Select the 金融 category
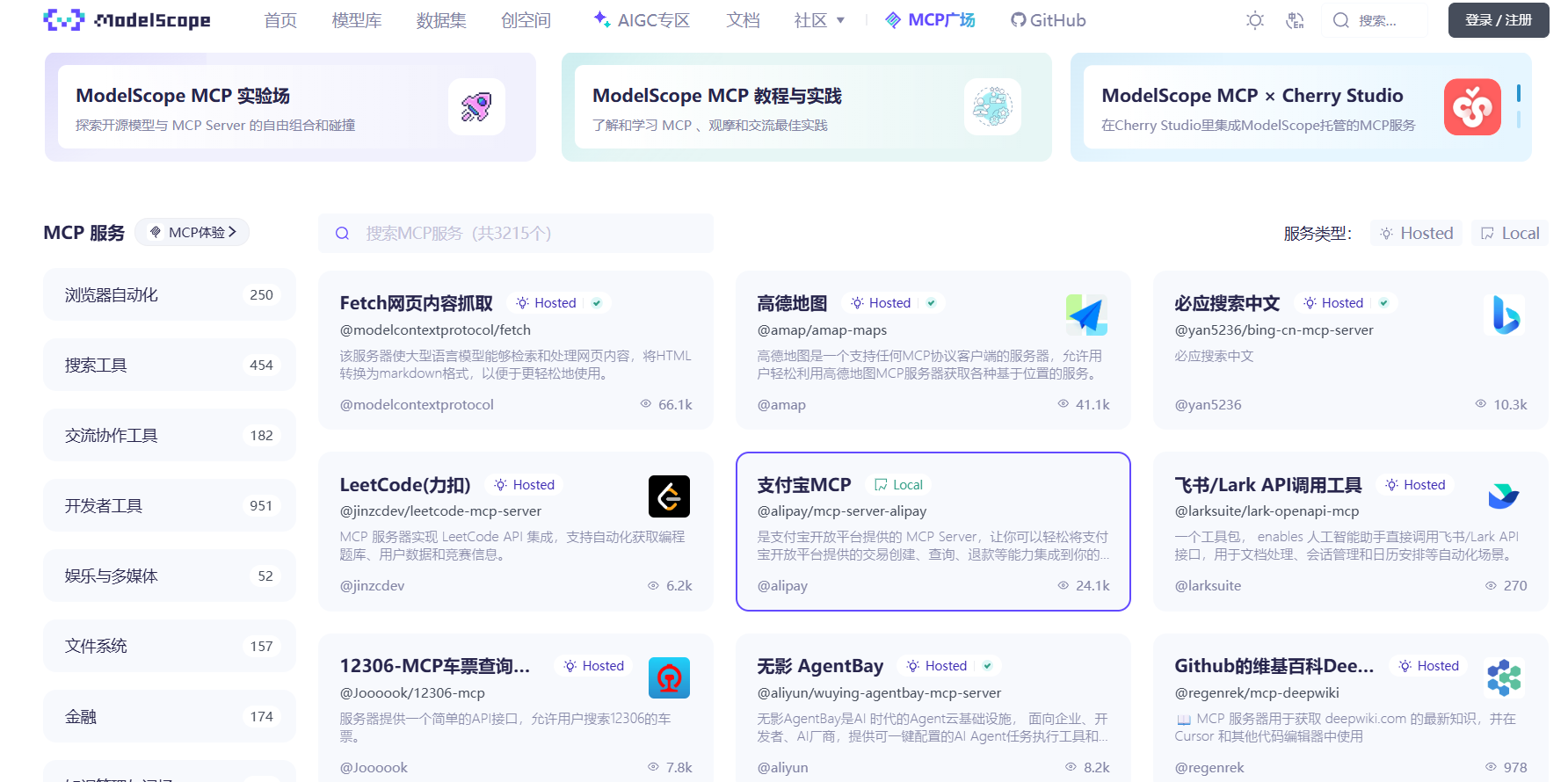 pyautogui.click(x=170, y=716)
